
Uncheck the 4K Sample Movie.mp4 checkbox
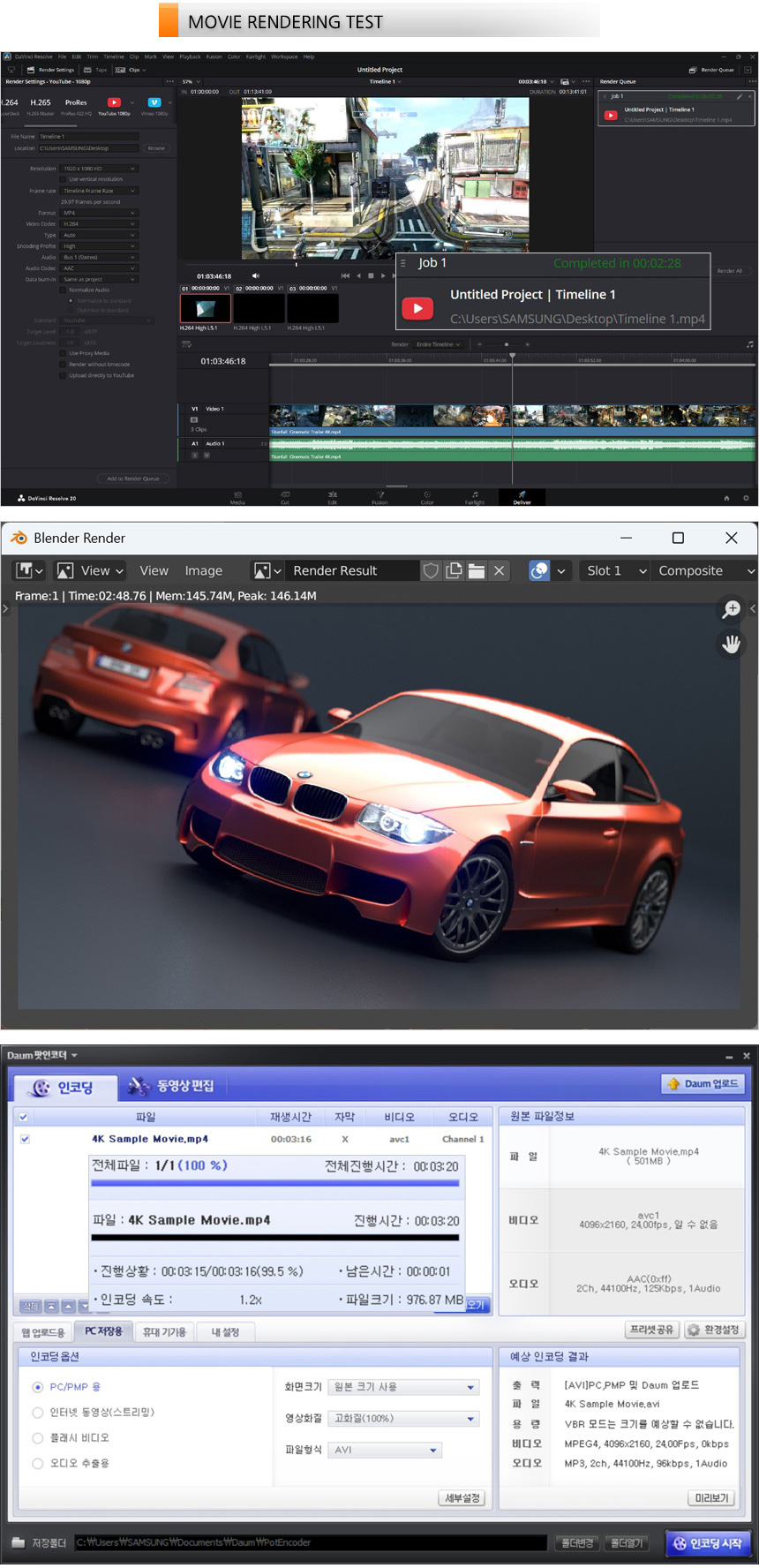click(25, 1139)
